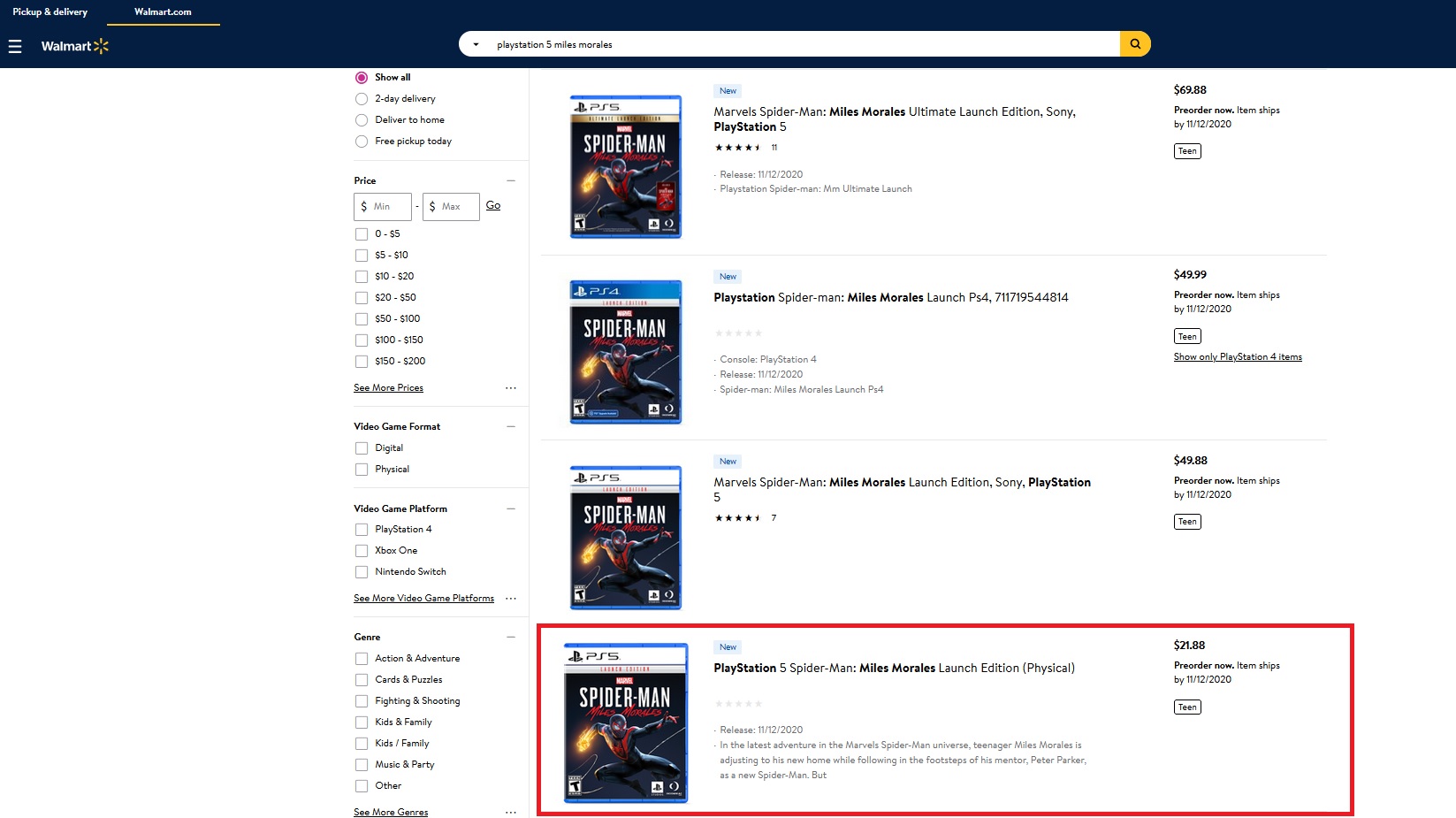1456x818 pixels.
Task: Click star rating with 7 reviews
Action: point(745,518)
